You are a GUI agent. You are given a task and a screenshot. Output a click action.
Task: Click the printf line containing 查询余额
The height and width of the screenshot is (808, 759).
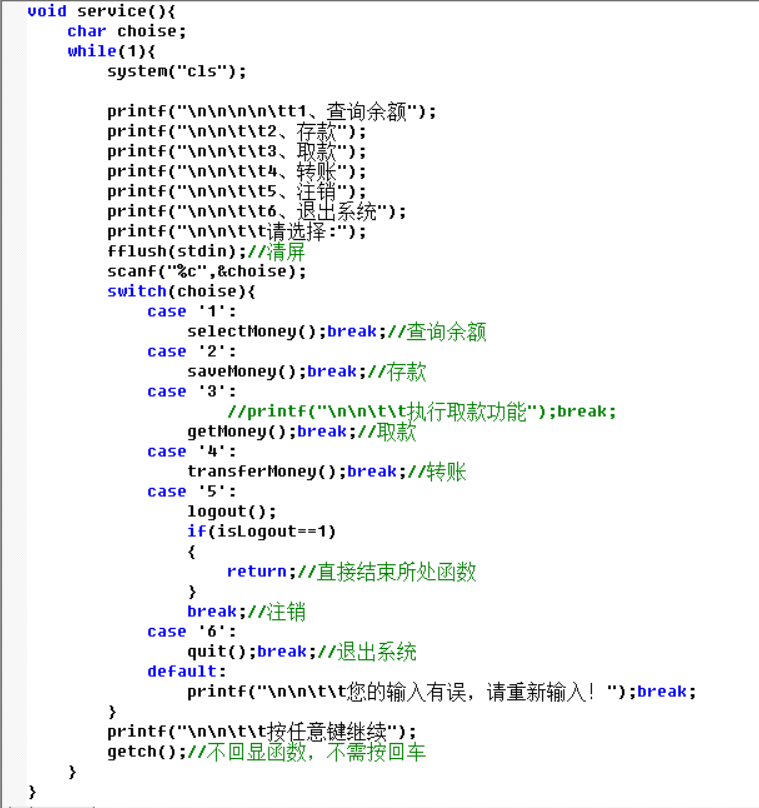(272, 112)
